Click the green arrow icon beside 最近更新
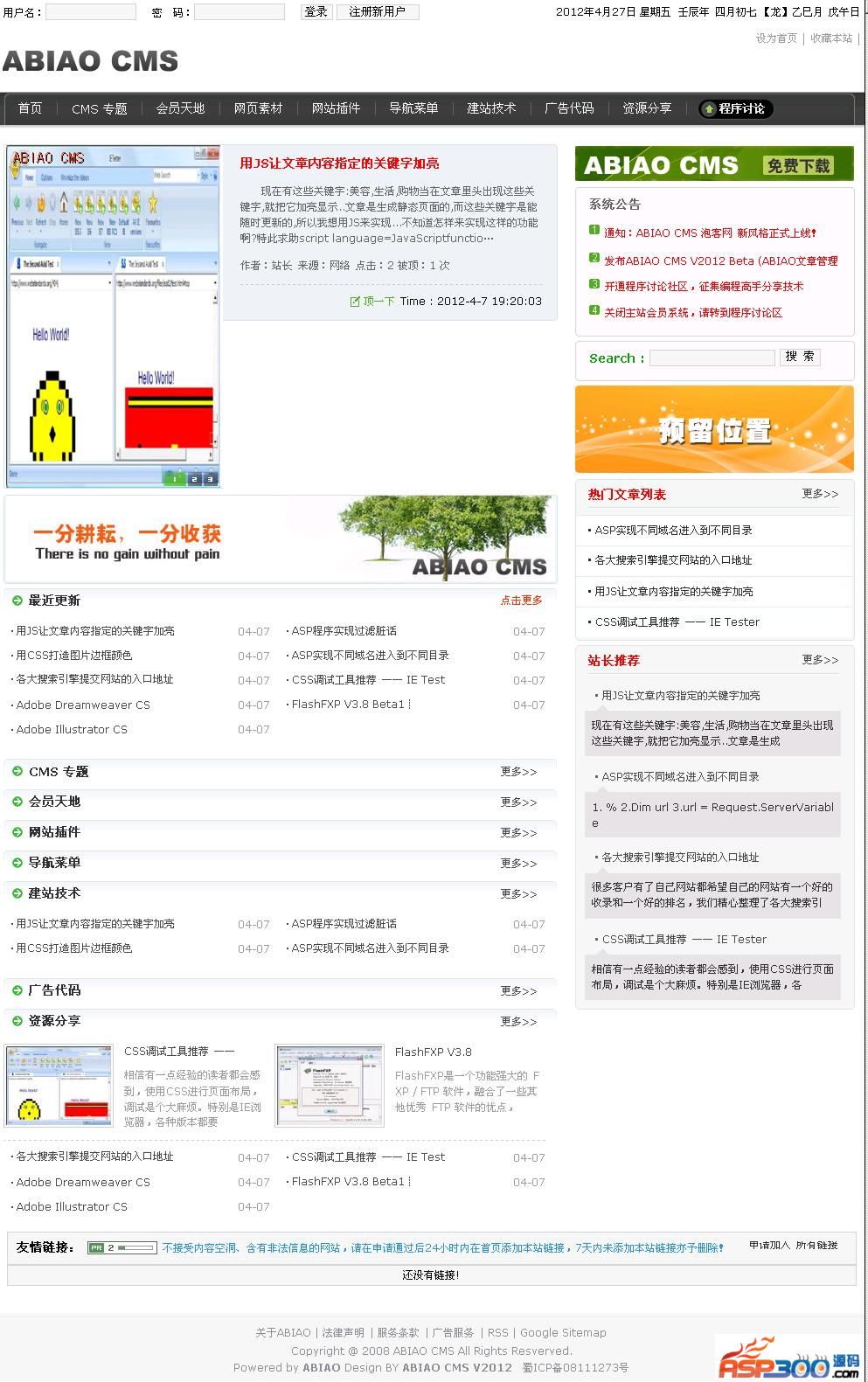The width and height of the screenshot is (868, 1382). (x=17, y=600)
